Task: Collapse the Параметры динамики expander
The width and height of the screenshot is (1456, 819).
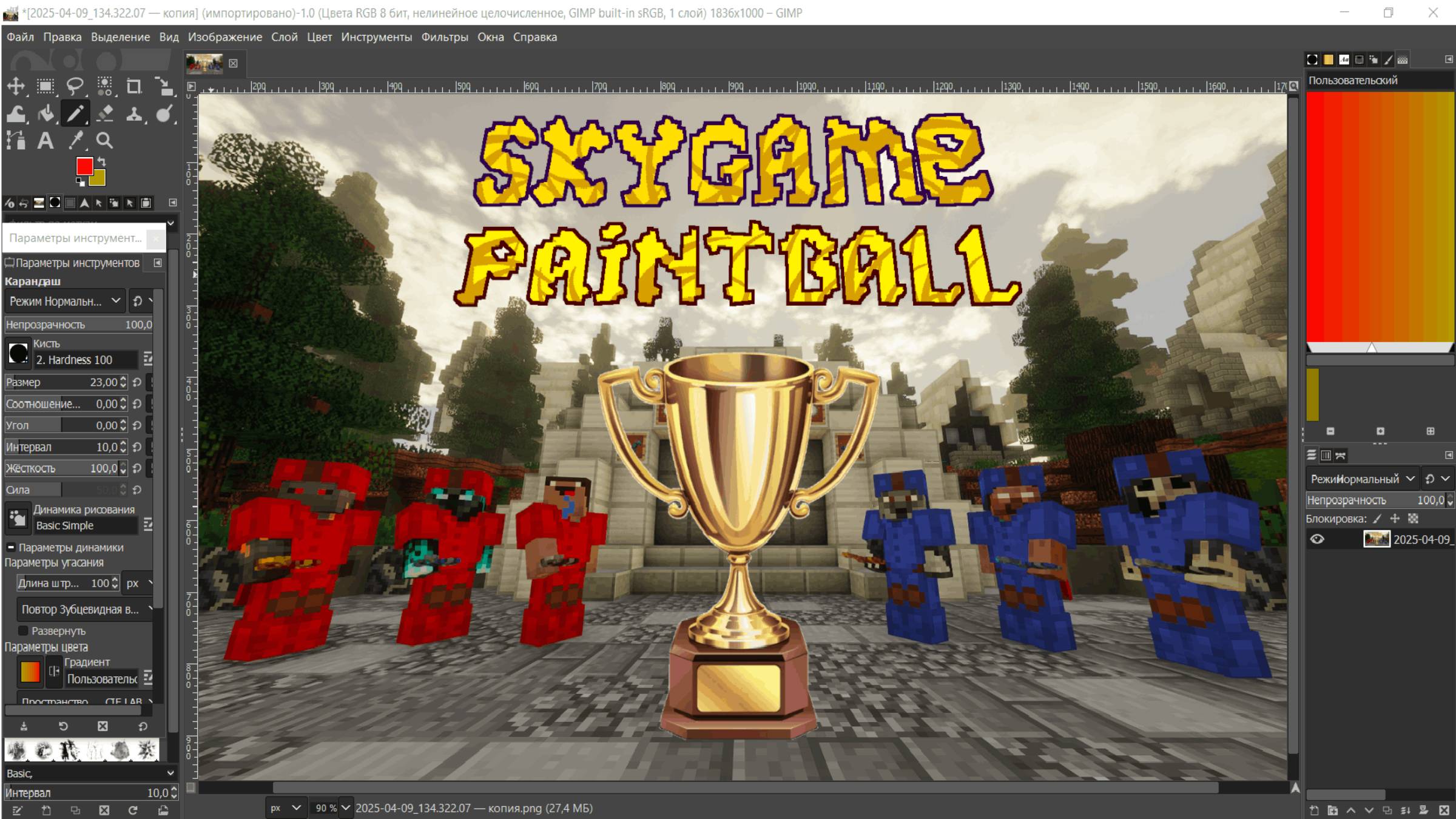Action: [11, 547]
